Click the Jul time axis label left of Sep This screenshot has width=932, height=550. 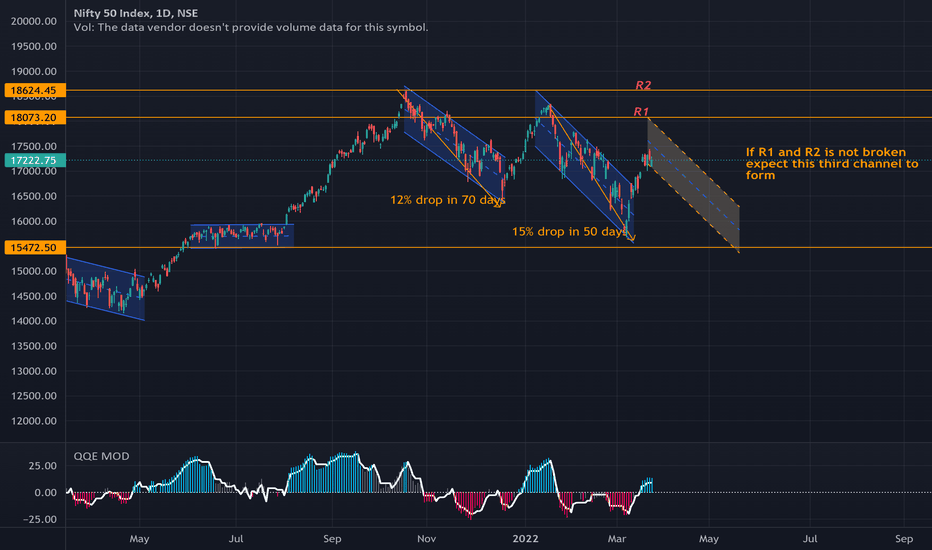[x=236, y=539]
